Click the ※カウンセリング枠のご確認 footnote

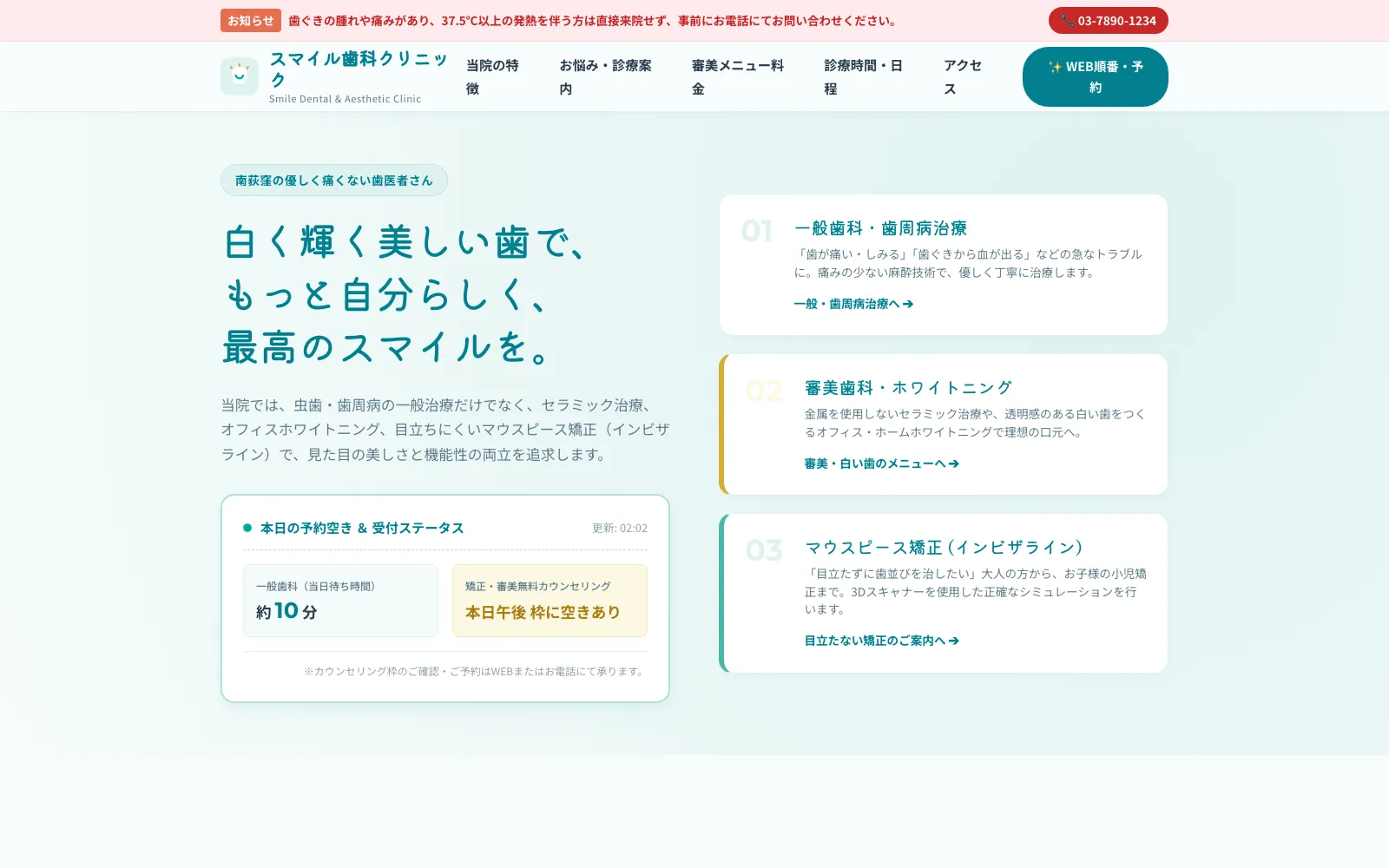[475, 672]
